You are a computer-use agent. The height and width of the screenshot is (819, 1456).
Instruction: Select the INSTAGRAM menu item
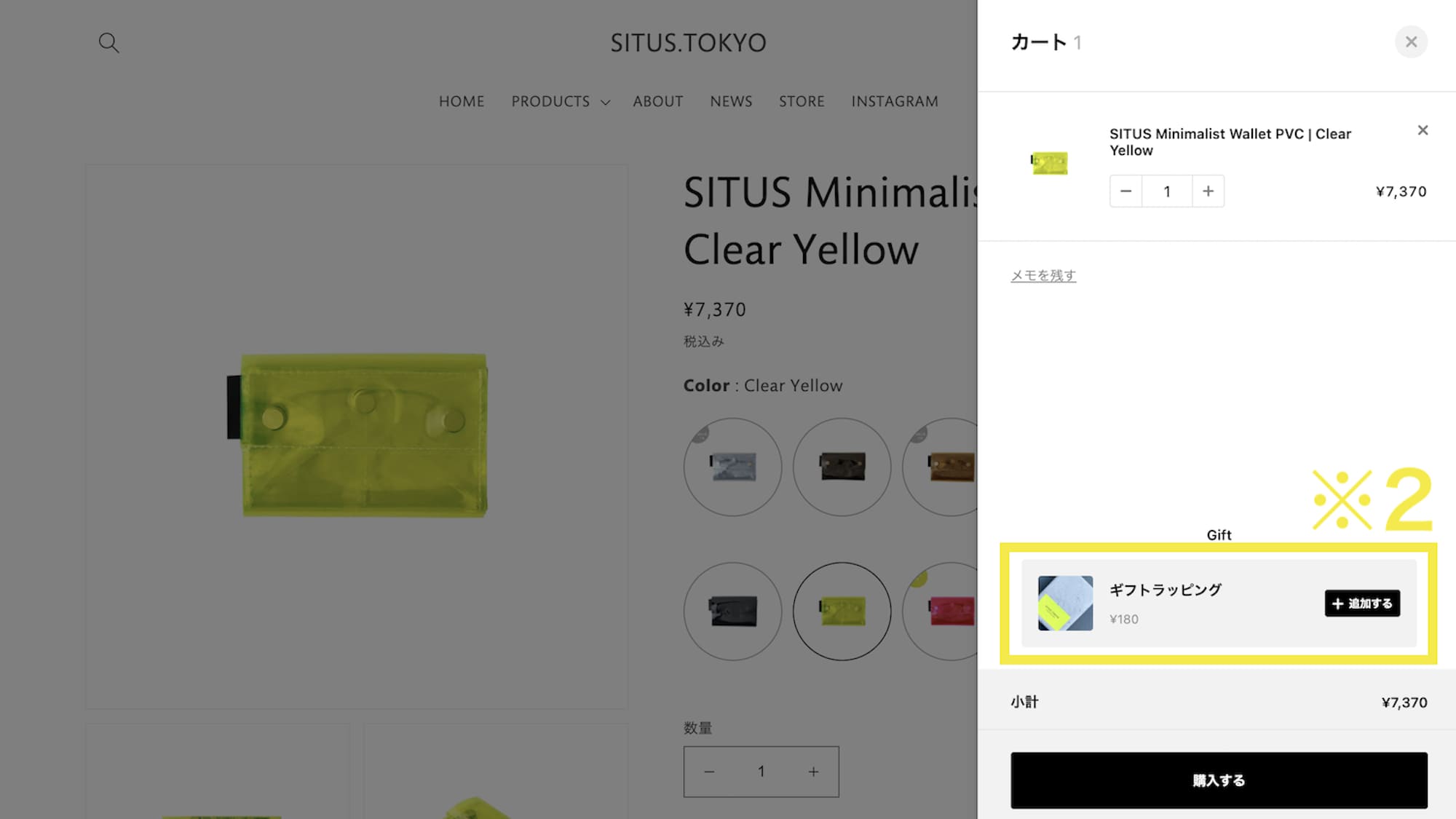[x=894, y=102]
